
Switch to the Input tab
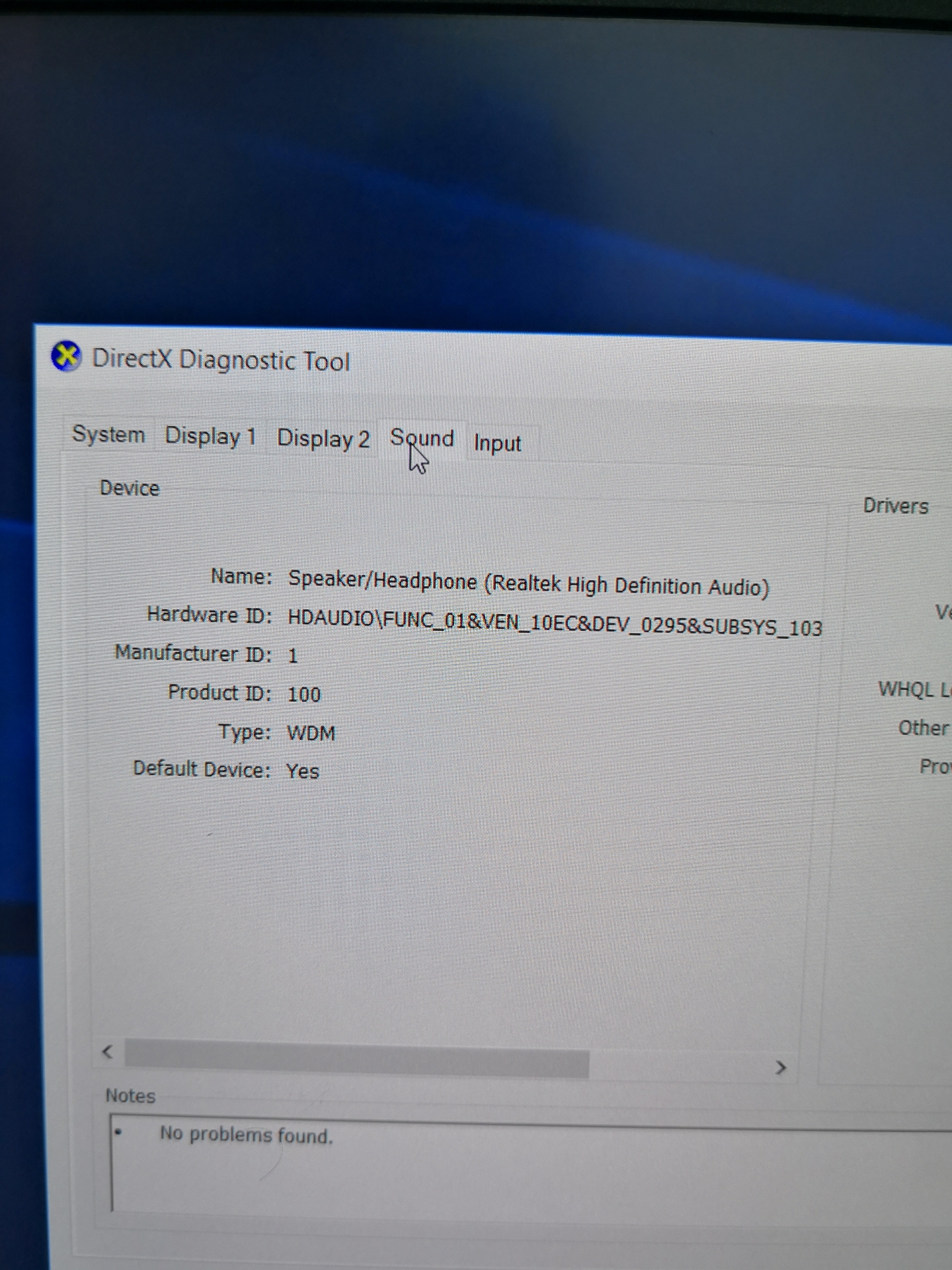498,443
